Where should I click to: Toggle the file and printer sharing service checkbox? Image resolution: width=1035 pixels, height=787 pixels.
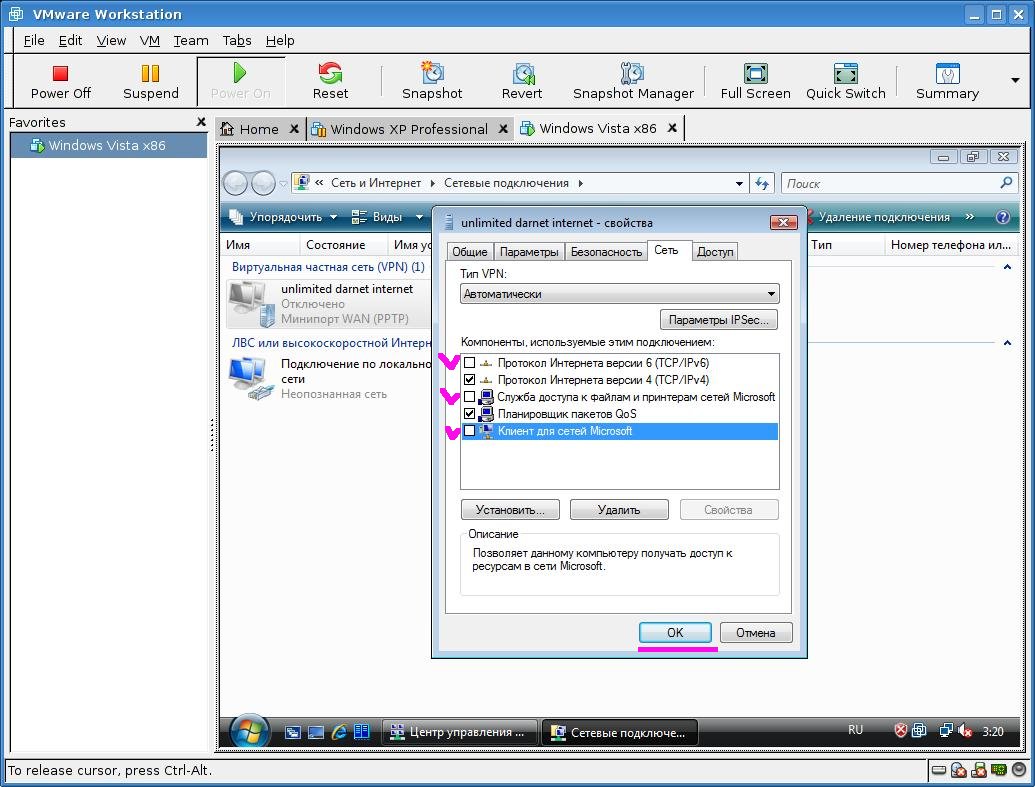[469, 397]
